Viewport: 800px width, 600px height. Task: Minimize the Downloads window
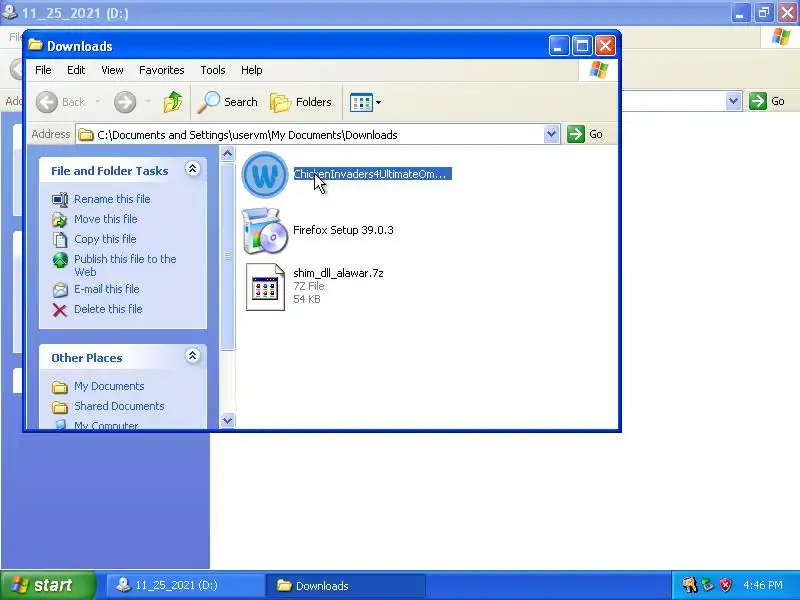[x=559, y=46]
